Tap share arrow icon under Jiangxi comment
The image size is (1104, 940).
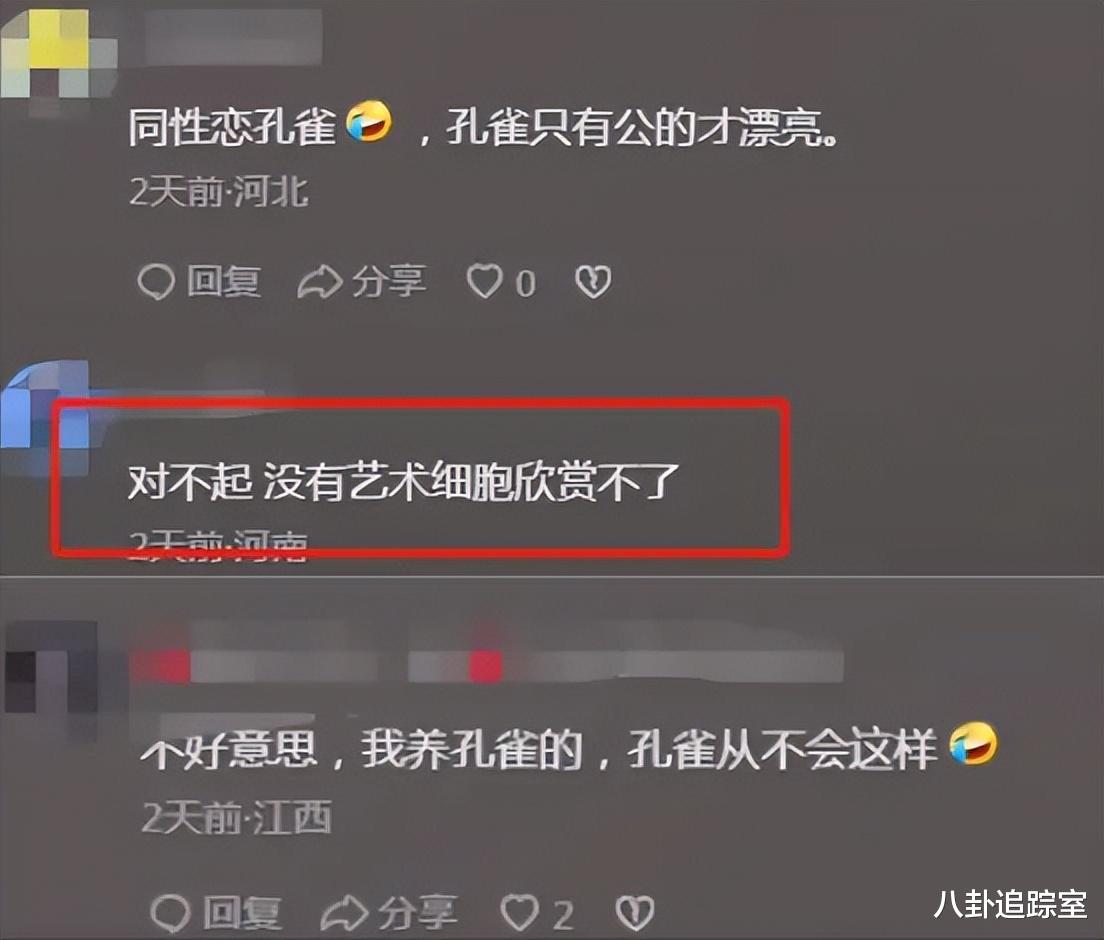click(x=344, y=913)
